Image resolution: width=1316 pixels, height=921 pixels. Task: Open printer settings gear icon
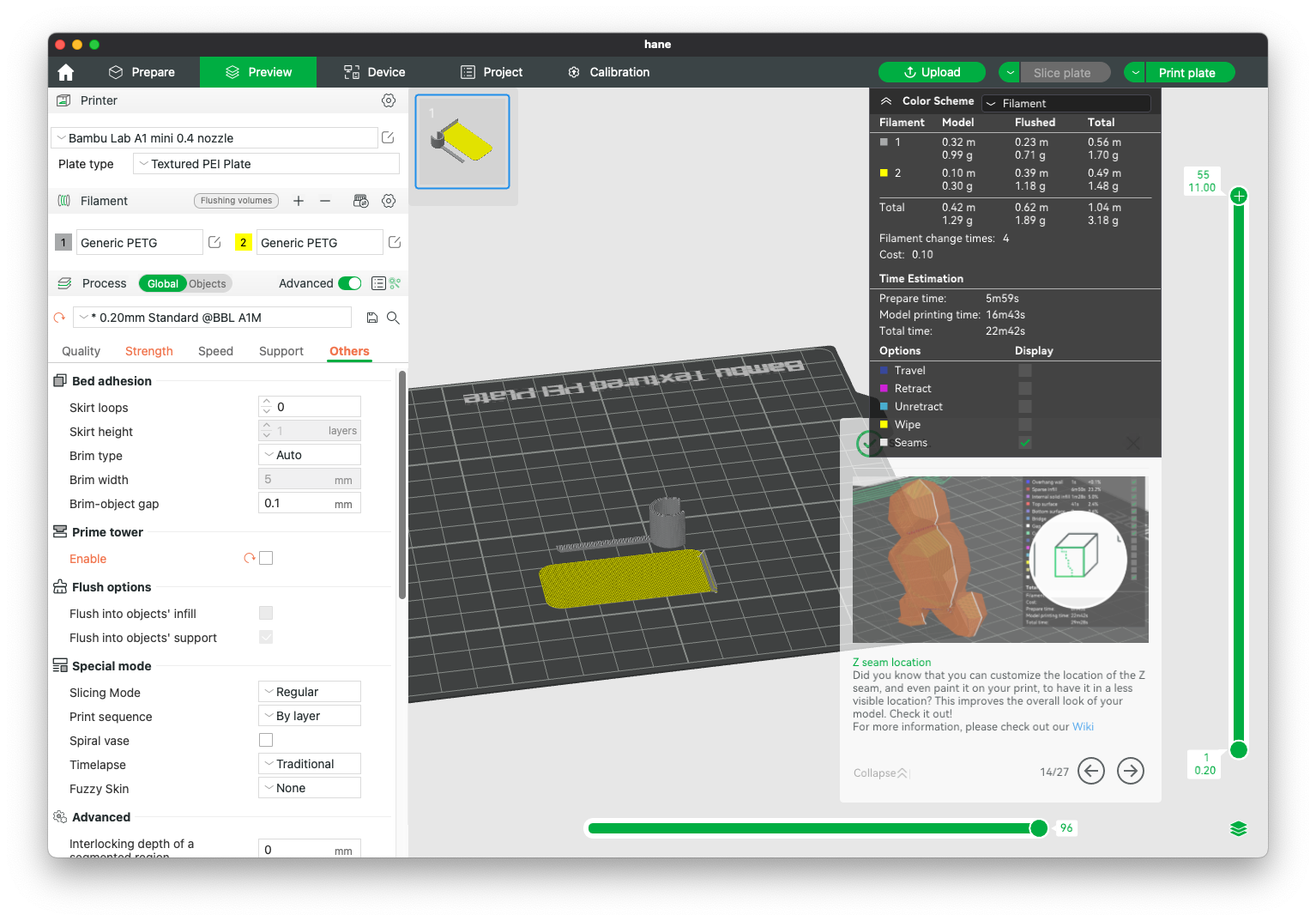tap(389, 100)
